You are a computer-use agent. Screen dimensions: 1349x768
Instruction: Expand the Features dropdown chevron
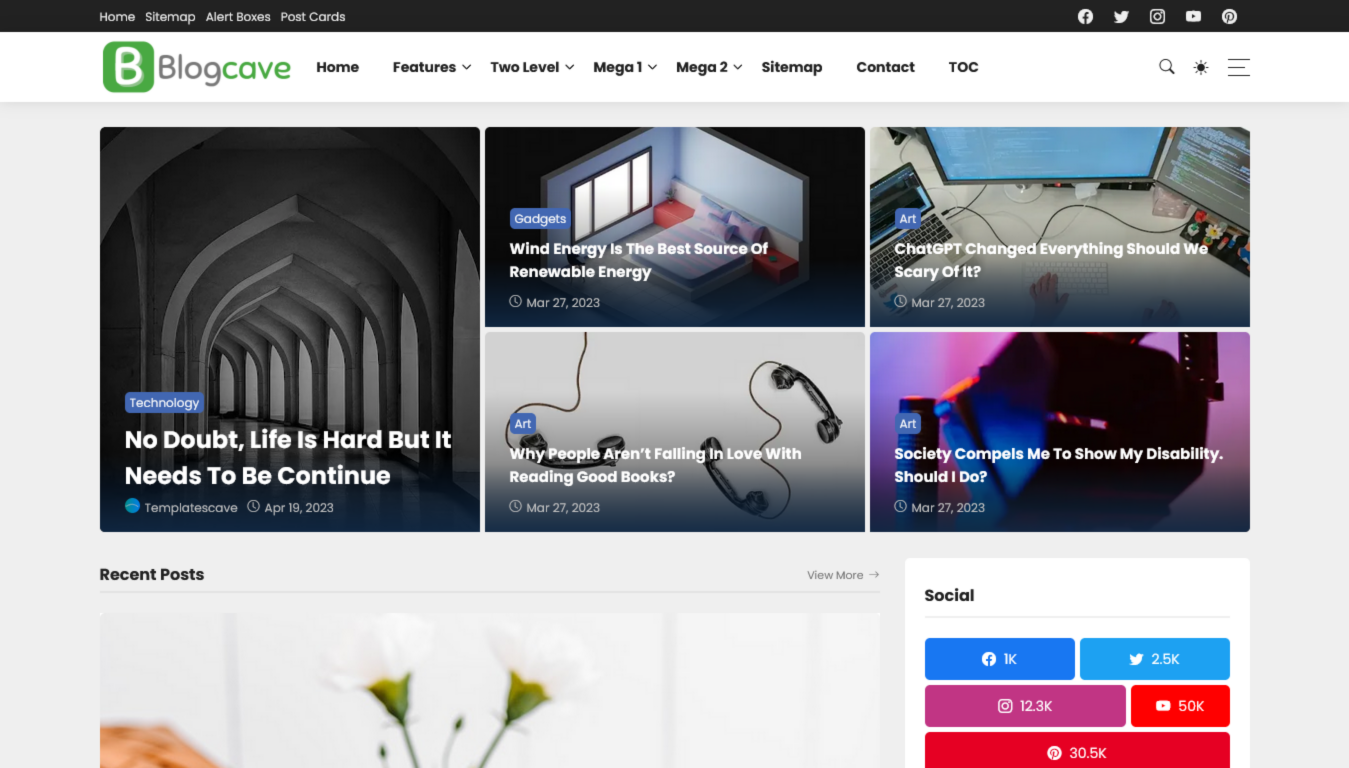[466, 67]
